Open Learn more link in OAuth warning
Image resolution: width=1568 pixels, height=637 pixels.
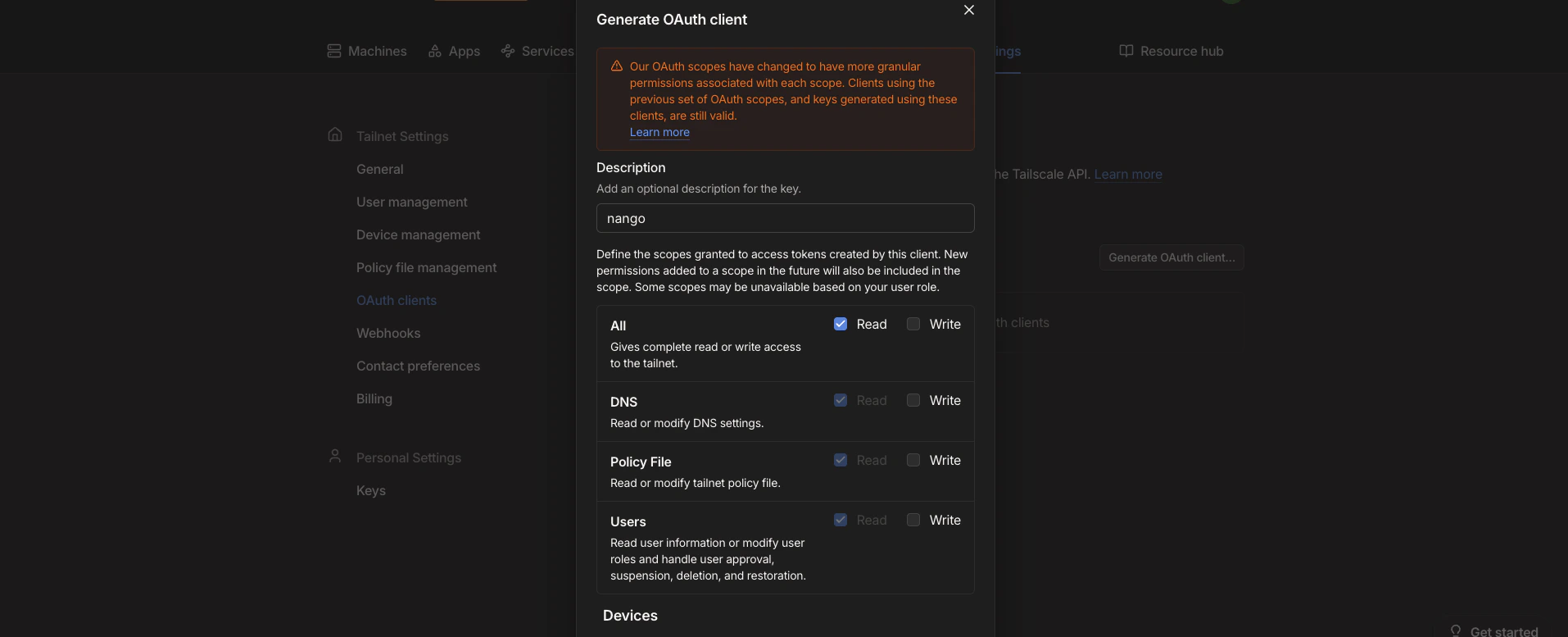pos(659,132)
